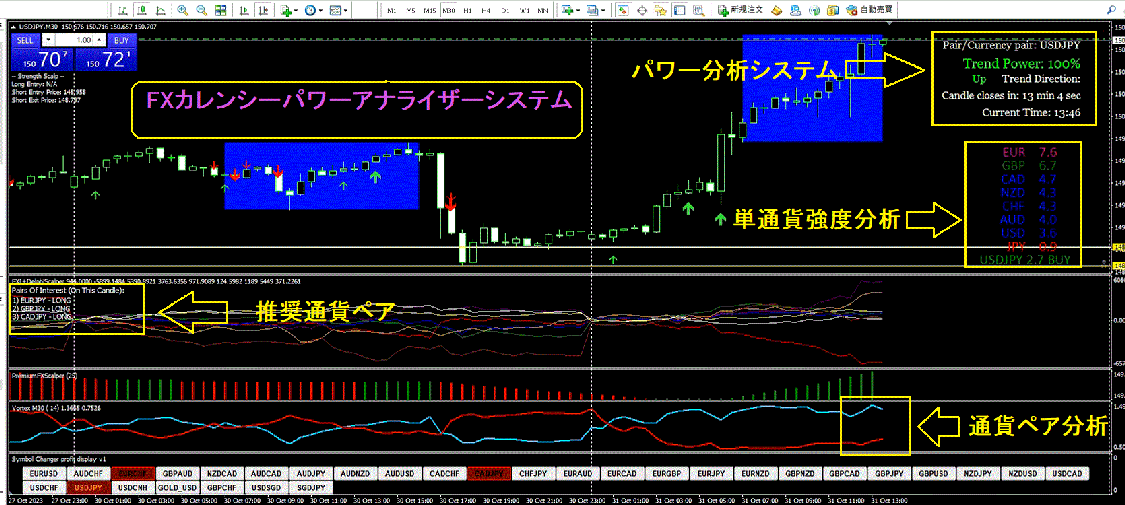Open the Market Watch icon
This screenshot has height=505, width=1125.
(623, 10)
